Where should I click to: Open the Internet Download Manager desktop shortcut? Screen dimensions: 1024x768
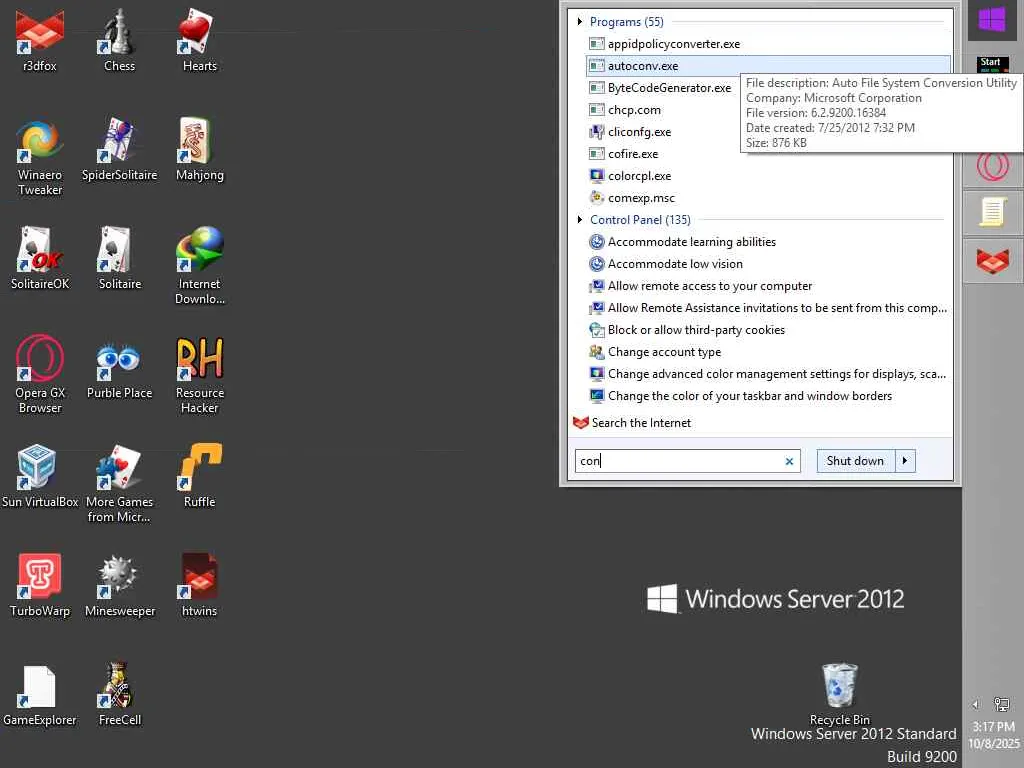[x=199, y=266]
